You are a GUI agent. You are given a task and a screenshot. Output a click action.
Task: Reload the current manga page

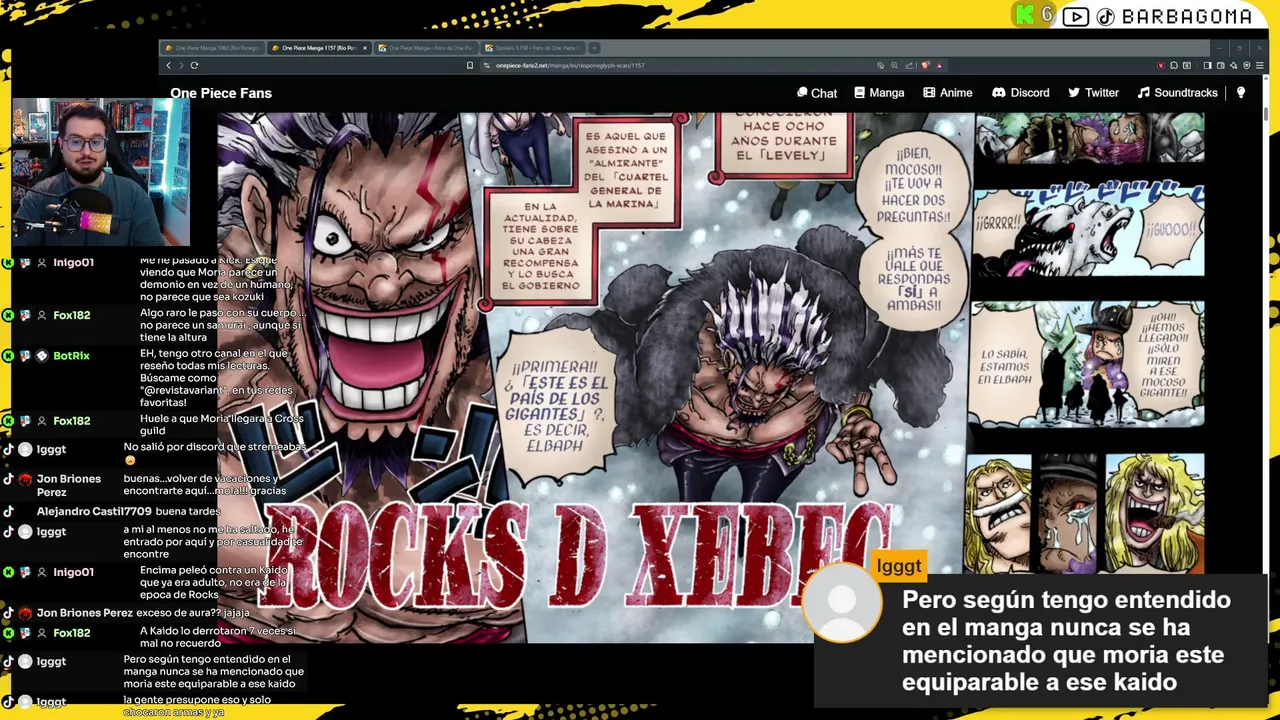[x=194, y=65]
